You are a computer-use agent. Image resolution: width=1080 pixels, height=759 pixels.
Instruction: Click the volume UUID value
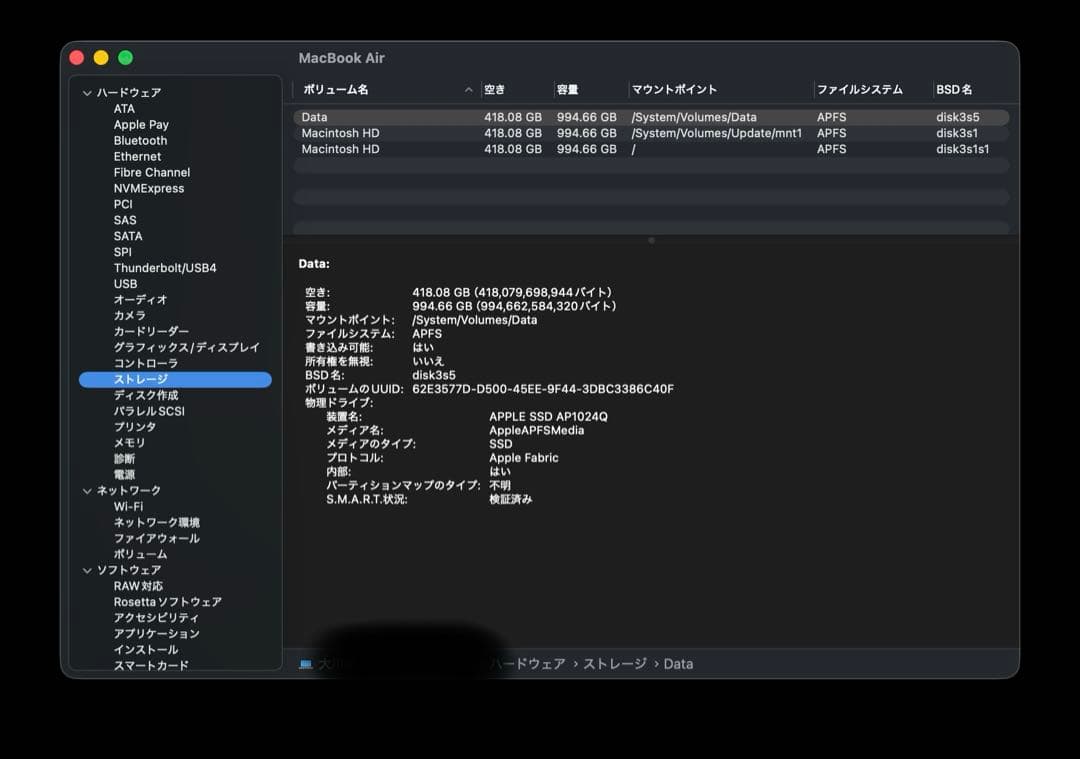(543, 389)
